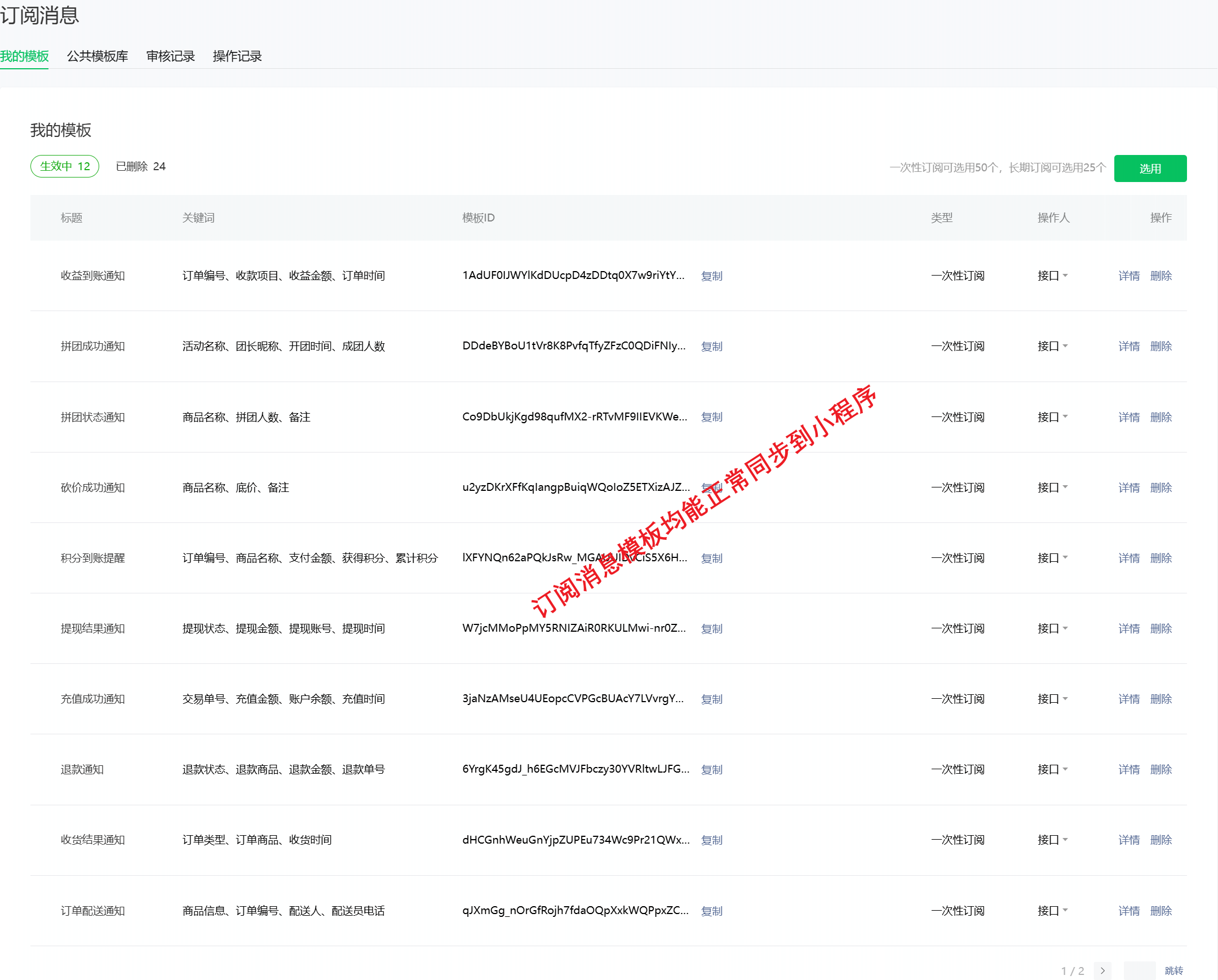Expand 接口 dropdown for 积分到账提醒
Image resolution: width=1218 pixels, height=980 pixels.
[x=1052, y=558]
